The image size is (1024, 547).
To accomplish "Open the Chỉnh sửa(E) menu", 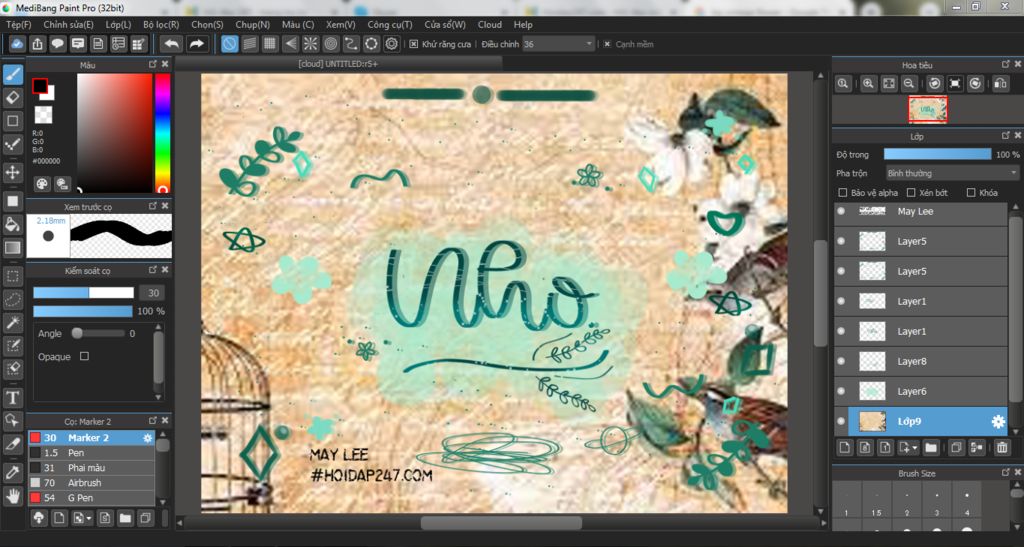I will click(x=68, y=24).
